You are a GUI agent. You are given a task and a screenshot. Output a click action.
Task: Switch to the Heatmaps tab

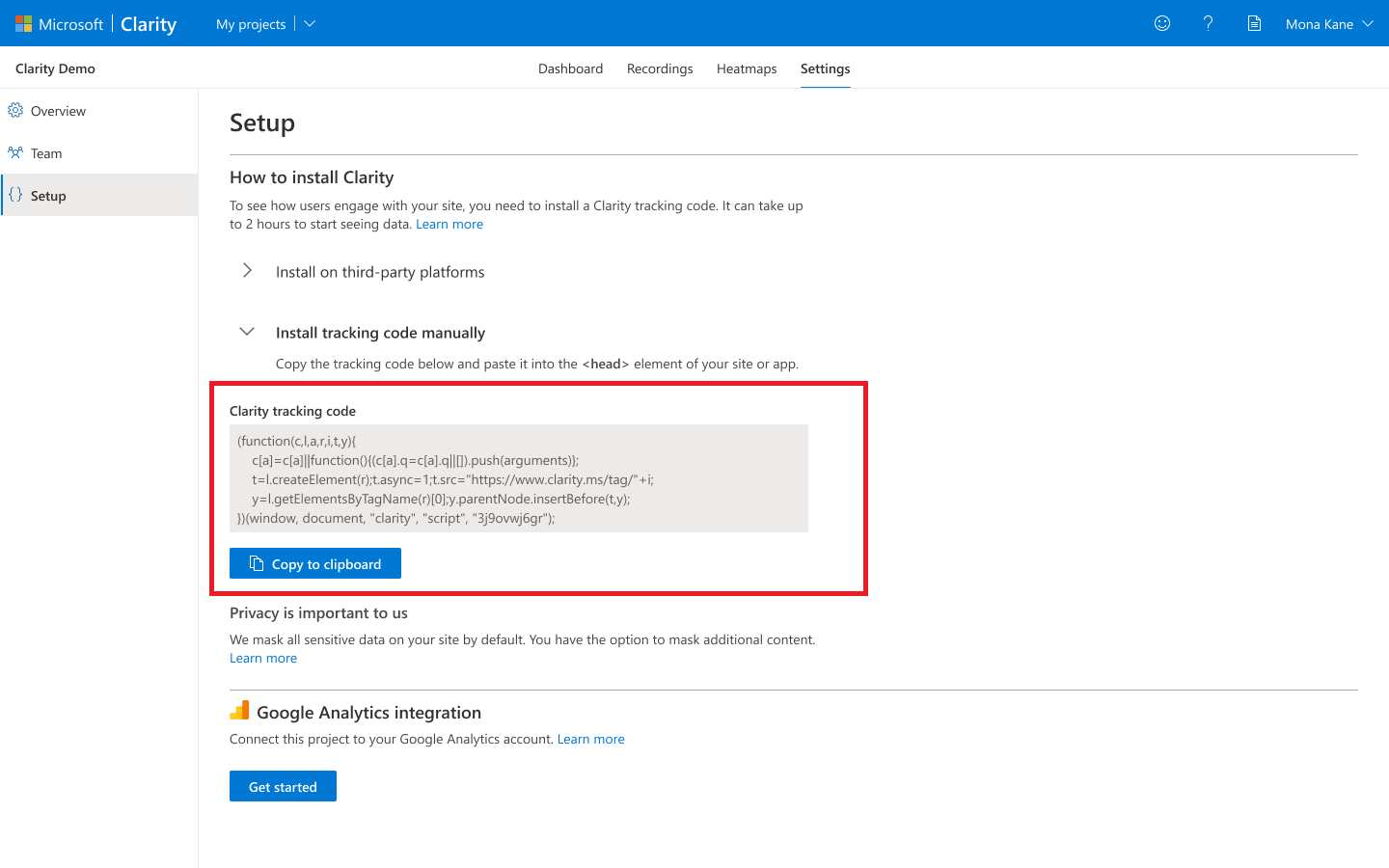coord(747,68)
